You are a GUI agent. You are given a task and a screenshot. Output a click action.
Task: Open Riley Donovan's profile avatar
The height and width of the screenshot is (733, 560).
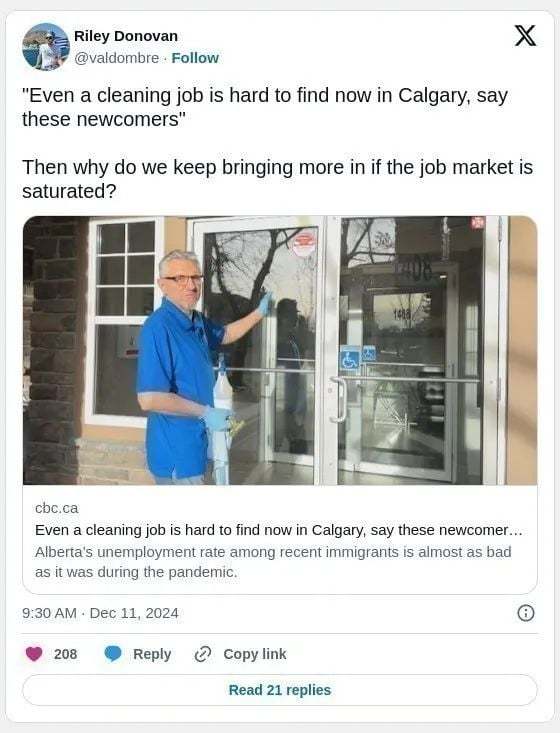[x=46, y=47]
